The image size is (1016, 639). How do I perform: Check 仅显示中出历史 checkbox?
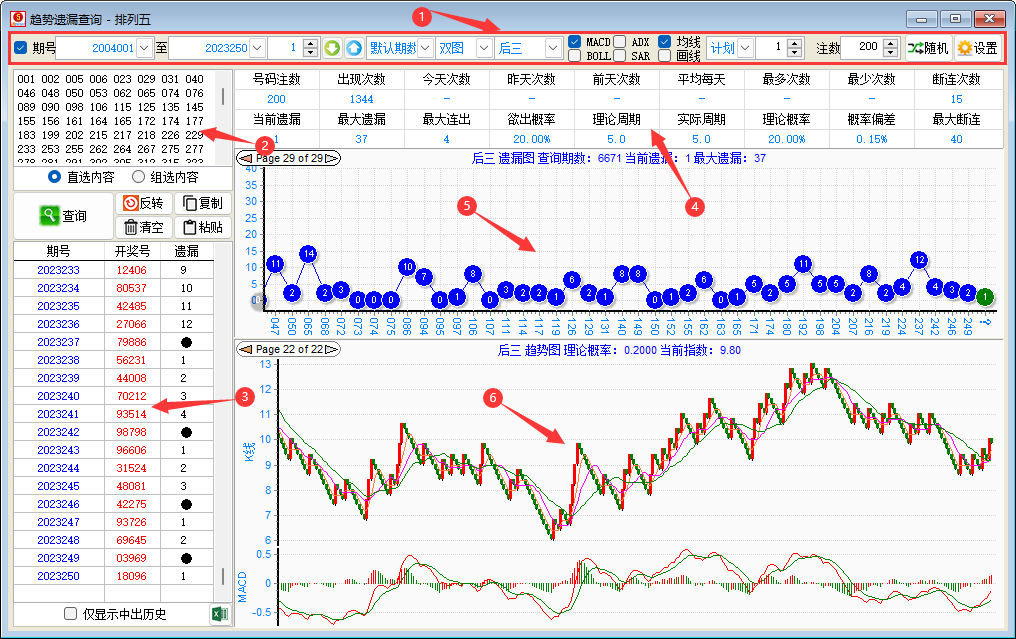tap(70, 614)
